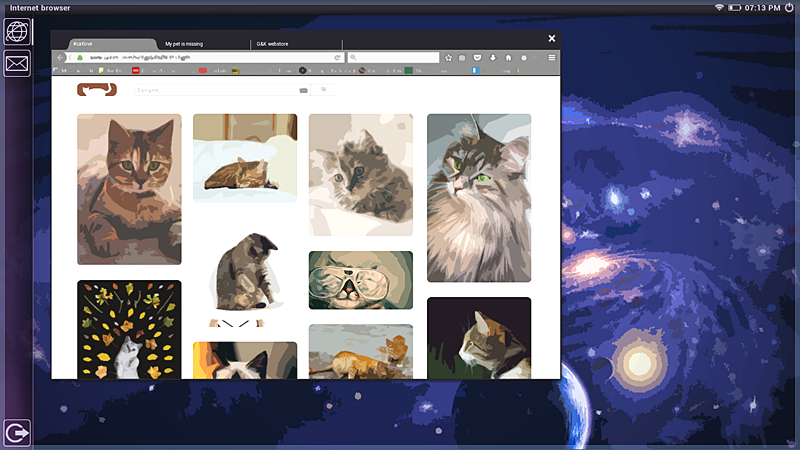Open the cat ears on orange background photo
This screenshot has height=450, width=800.
pos(245,361)
